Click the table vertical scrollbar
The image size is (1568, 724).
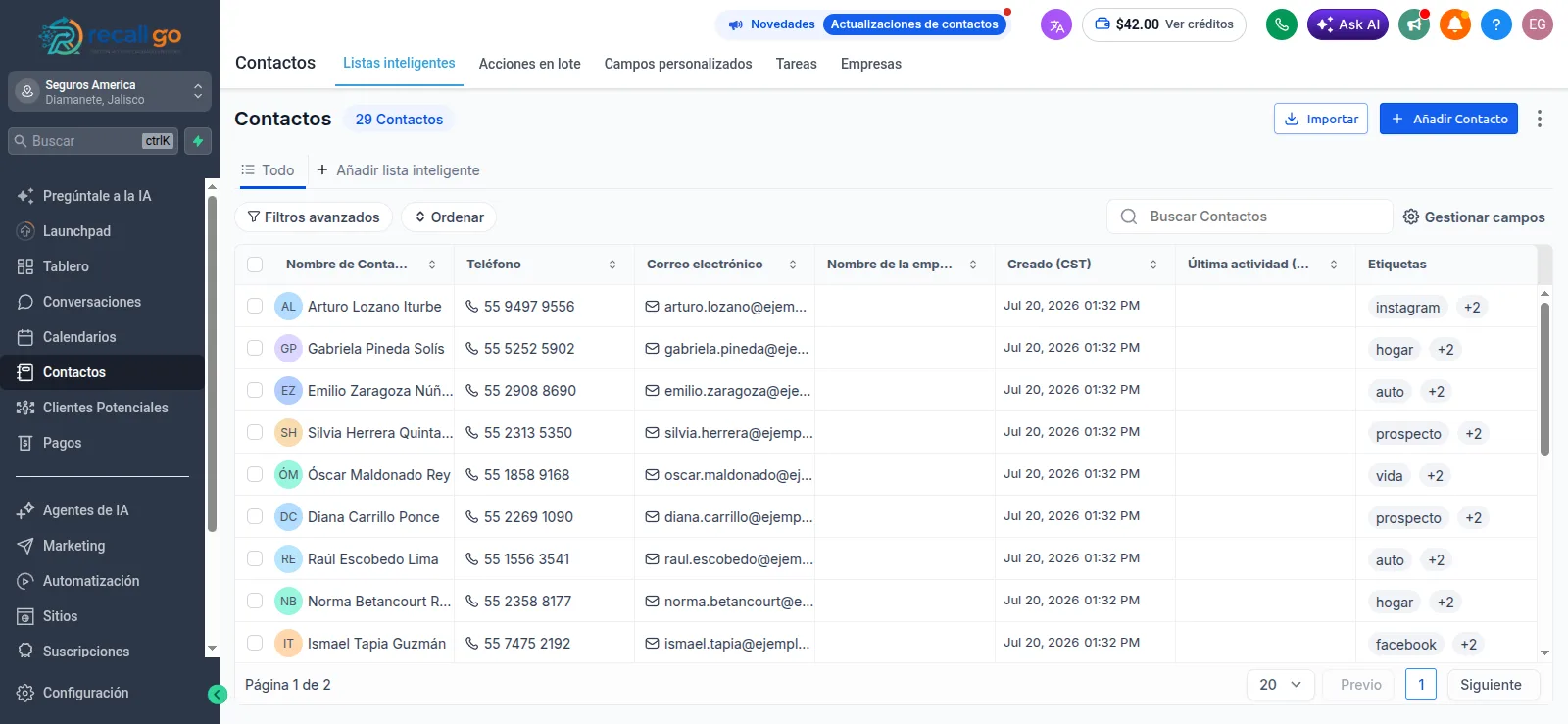(x=1544, y=379)
